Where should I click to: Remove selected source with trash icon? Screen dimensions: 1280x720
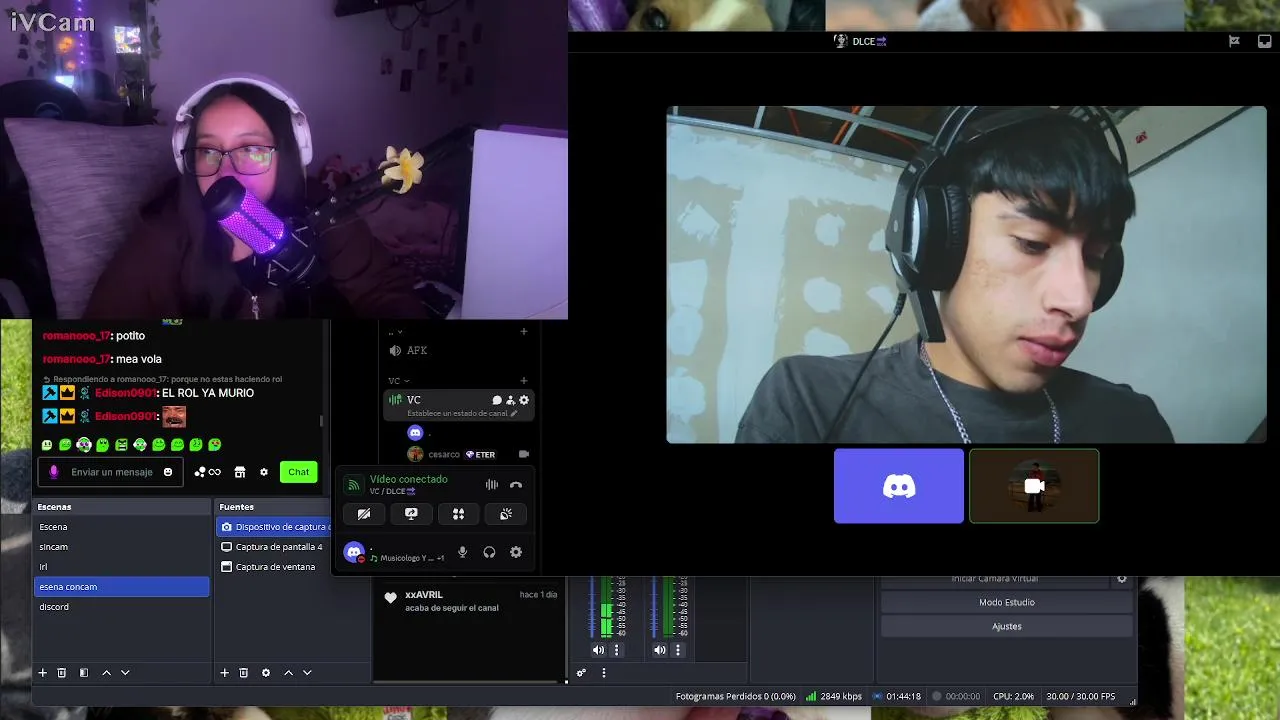pos(243,673)
